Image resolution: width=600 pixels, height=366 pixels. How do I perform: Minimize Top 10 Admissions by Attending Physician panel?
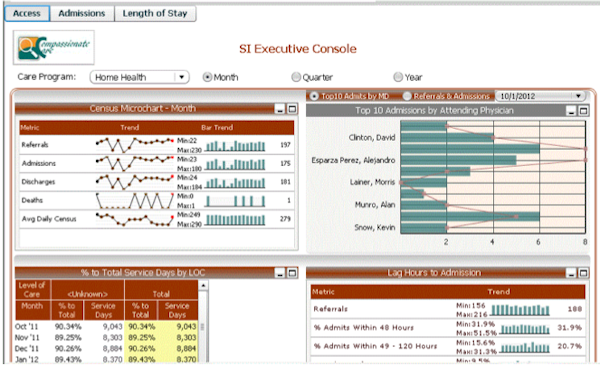(571, 111)
